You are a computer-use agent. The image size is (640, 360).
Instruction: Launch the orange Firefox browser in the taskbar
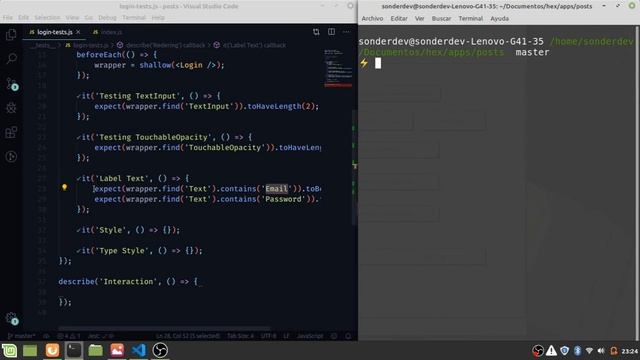[x=52, y=350]
